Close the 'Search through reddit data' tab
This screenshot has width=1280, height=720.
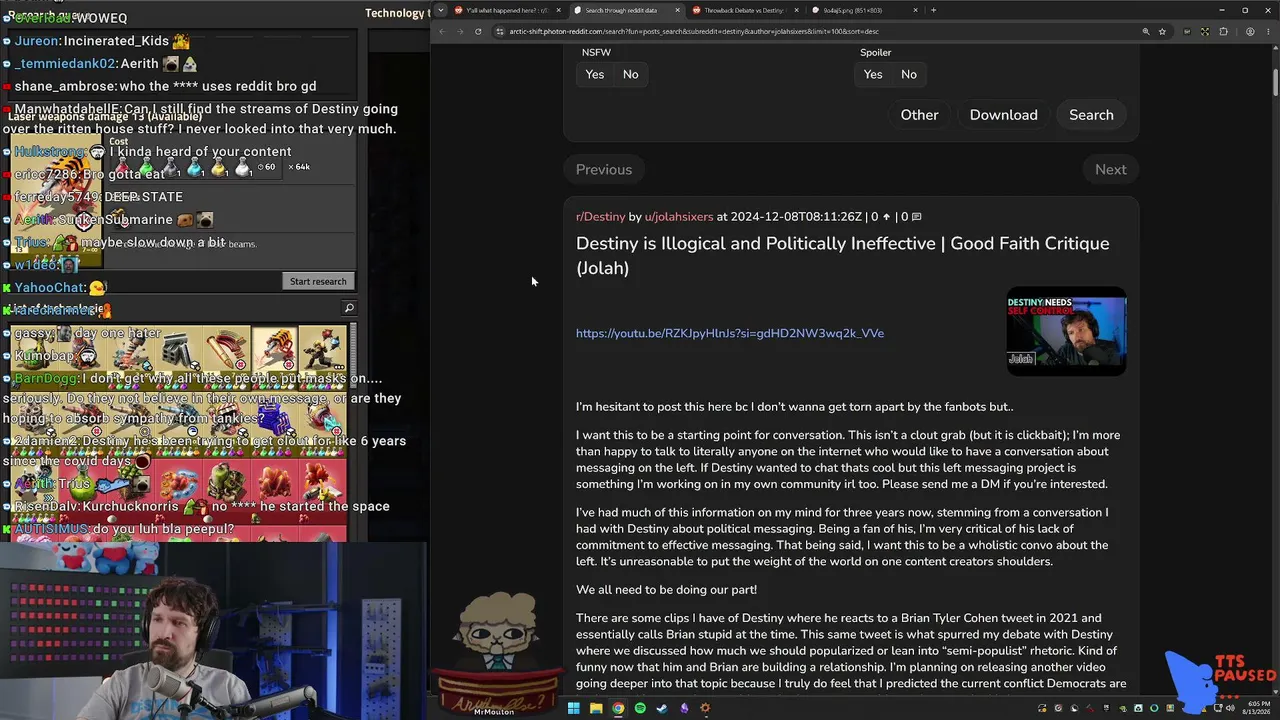tap(677, 10)
